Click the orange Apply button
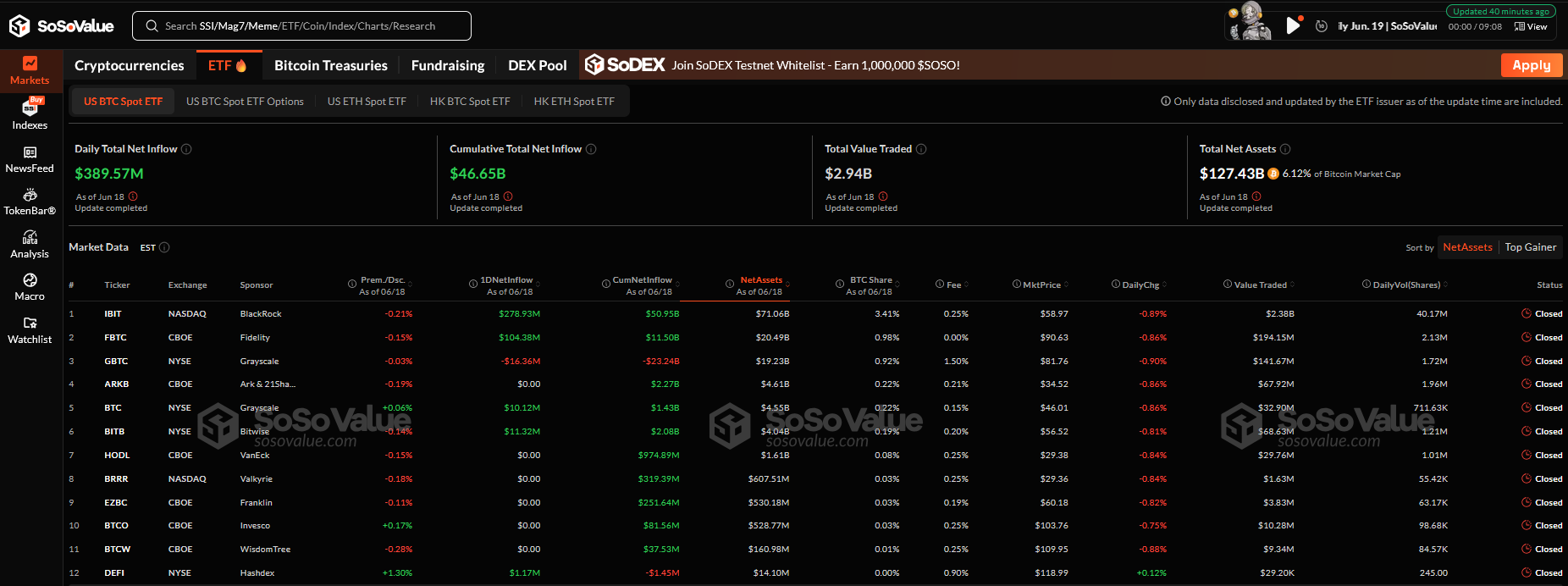 tap(1531, 65)
